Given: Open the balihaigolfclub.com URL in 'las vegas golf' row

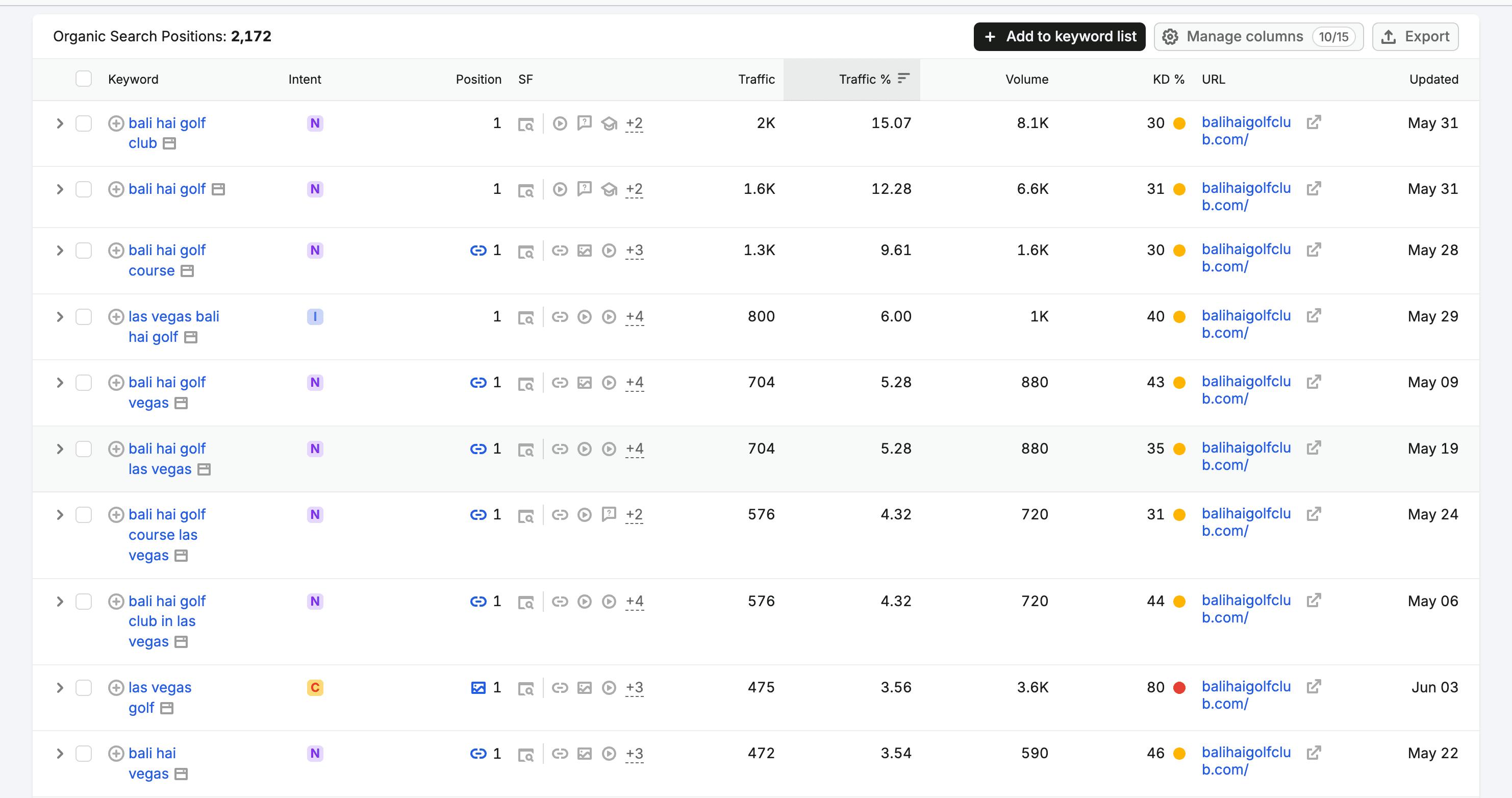Looking at the screenshot, I should coord(1246,695).
